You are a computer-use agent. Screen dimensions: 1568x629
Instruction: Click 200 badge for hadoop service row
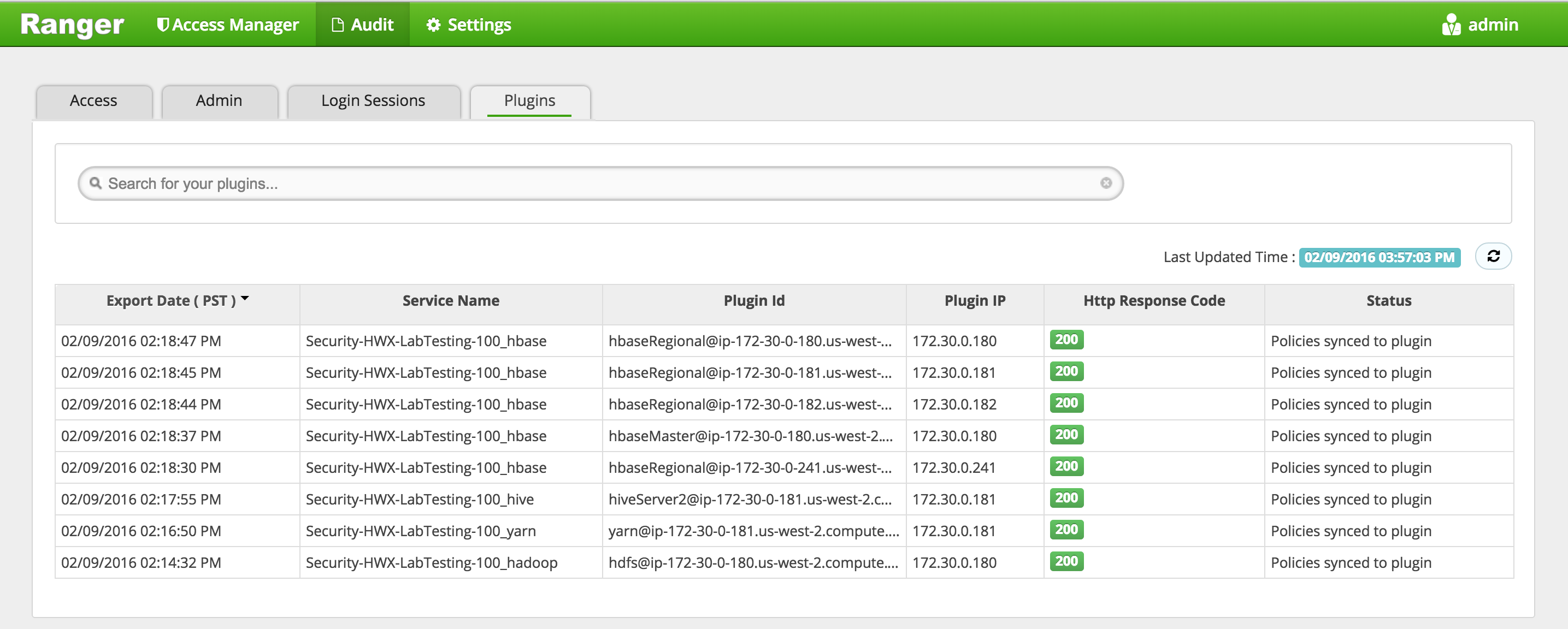[1066, 561]
